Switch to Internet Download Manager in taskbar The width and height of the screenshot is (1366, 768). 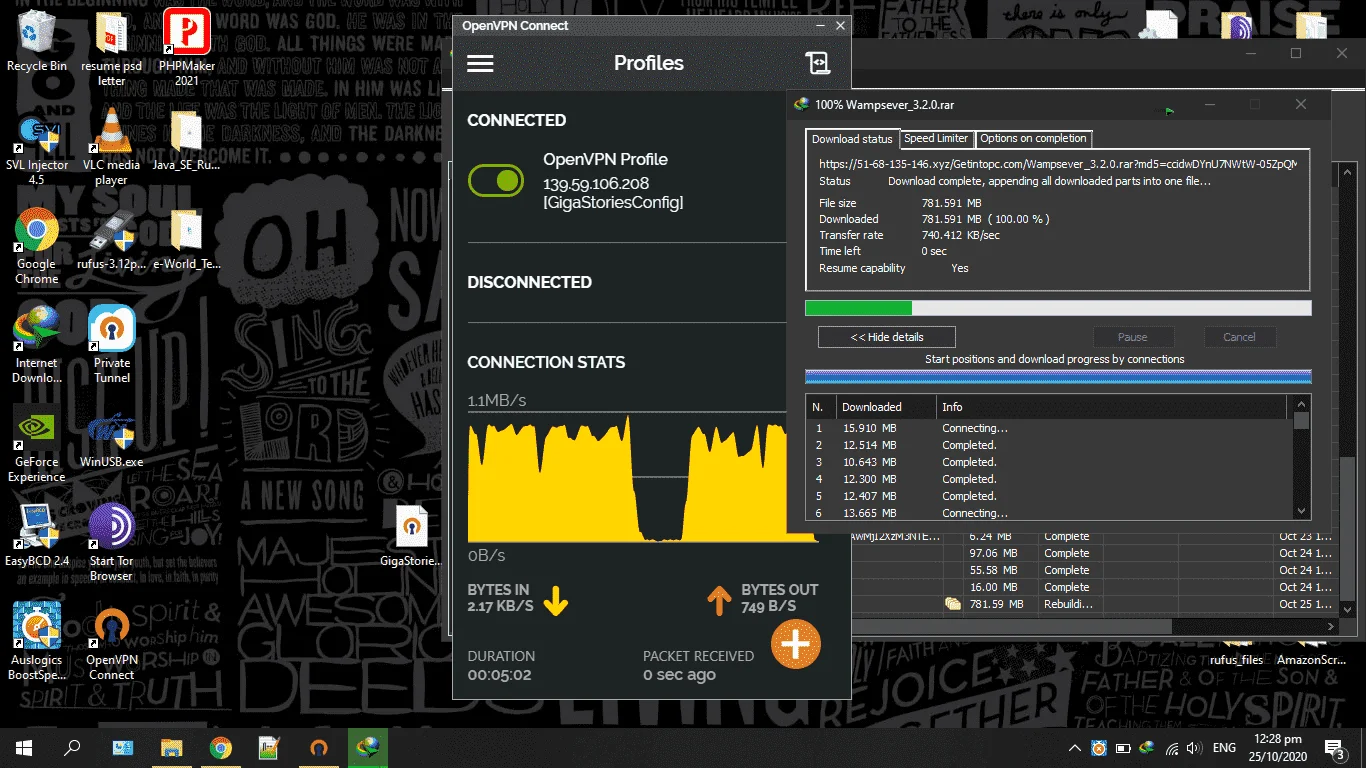[367, 748]
